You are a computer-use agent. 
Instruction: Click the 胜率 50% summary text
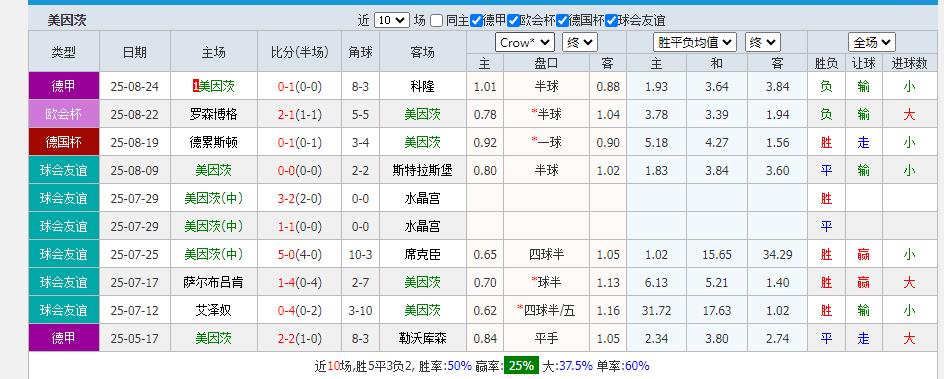[445, 366]
